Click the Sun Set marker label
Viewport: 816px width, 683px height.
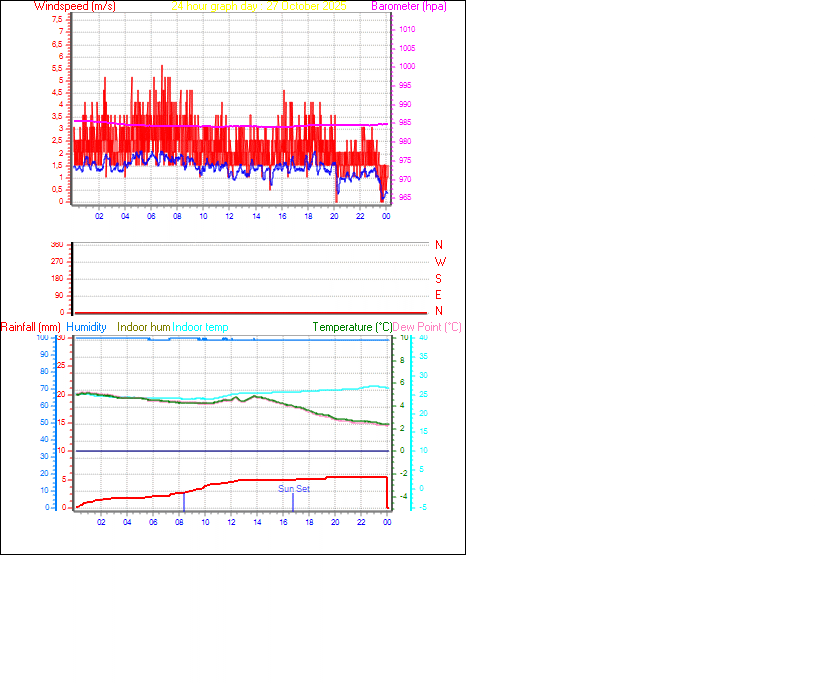click(x=292, y=489)
